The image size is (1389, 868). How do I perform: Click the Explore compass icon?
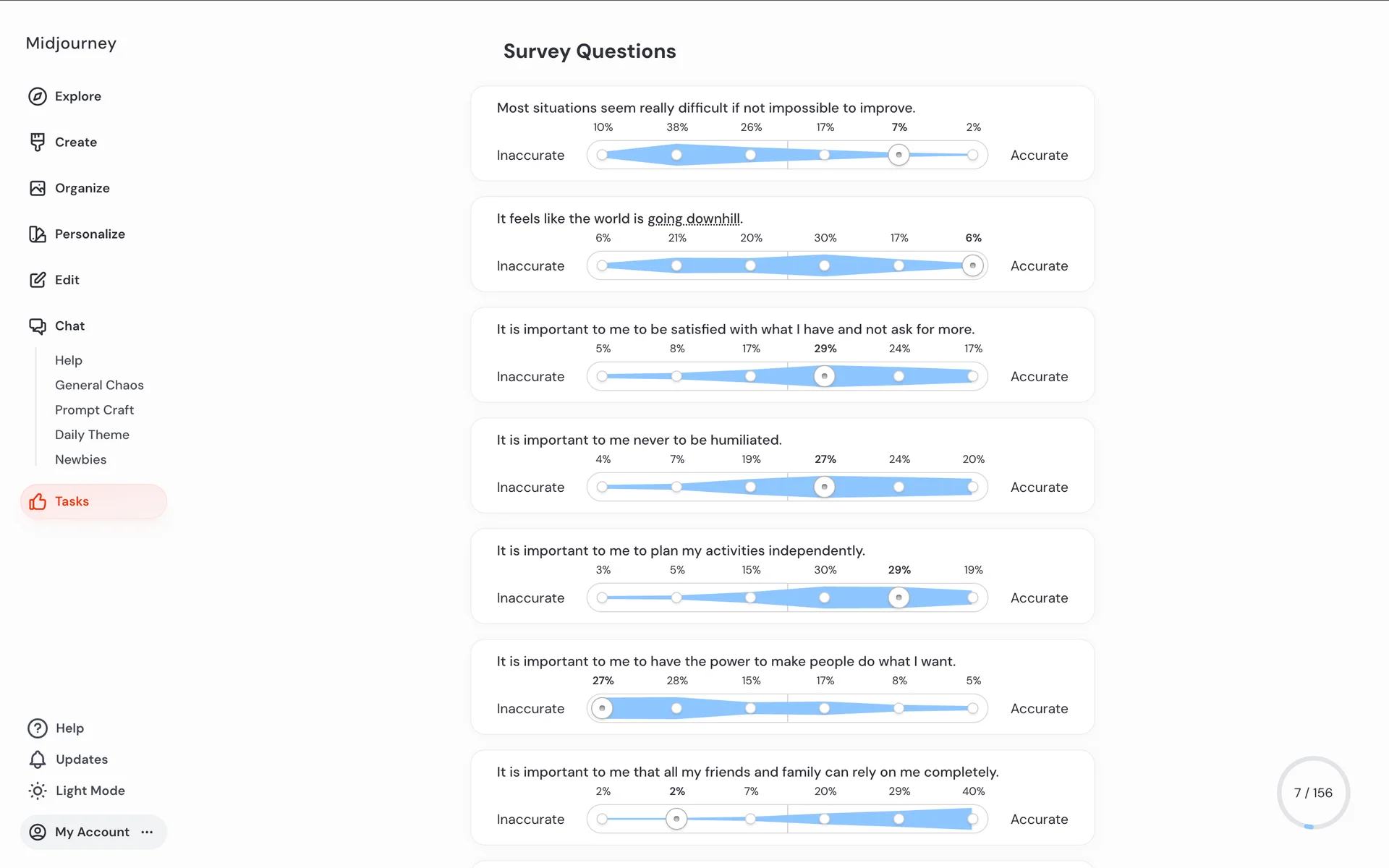[x=38, y=96]
